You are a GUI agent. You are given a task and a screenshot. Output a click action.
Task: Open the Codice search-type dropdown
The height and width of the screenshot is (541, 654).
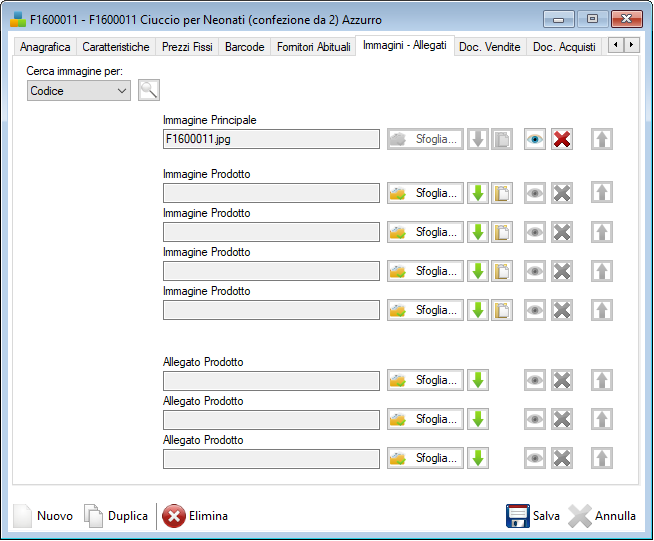79,91
